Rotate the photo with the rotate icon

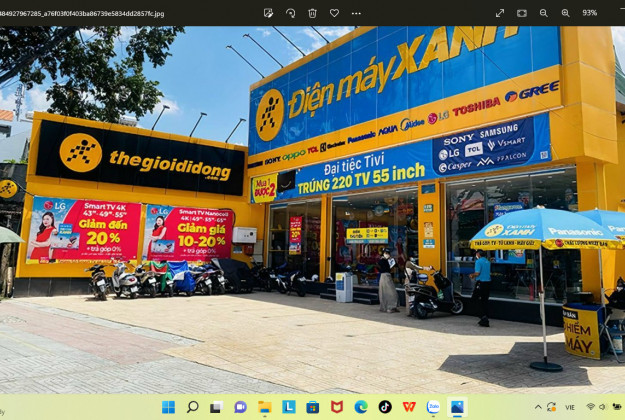[291, 13]
